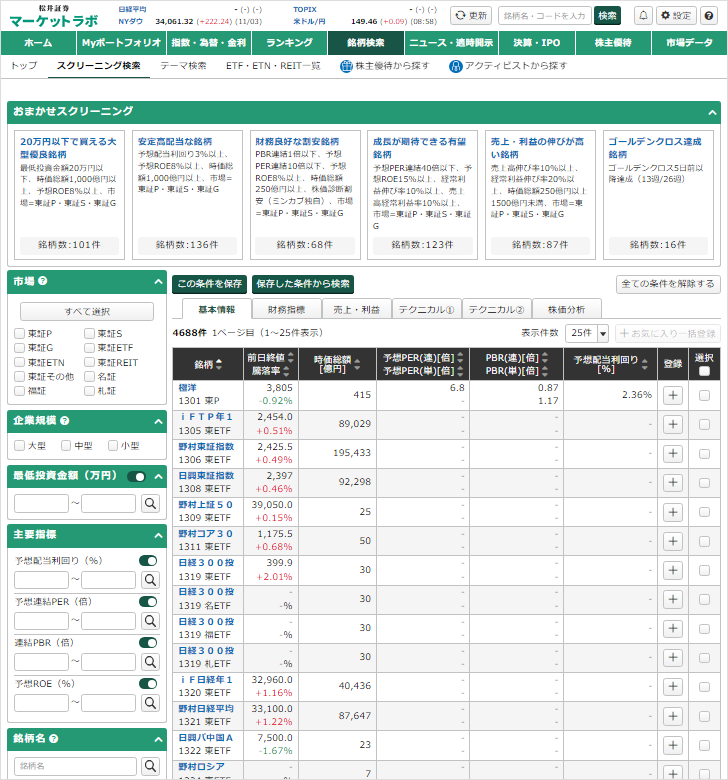Tick the select-all checkbox in 選択 header
The height and width of the screenshot is (780, 728).
click(704, 371)
